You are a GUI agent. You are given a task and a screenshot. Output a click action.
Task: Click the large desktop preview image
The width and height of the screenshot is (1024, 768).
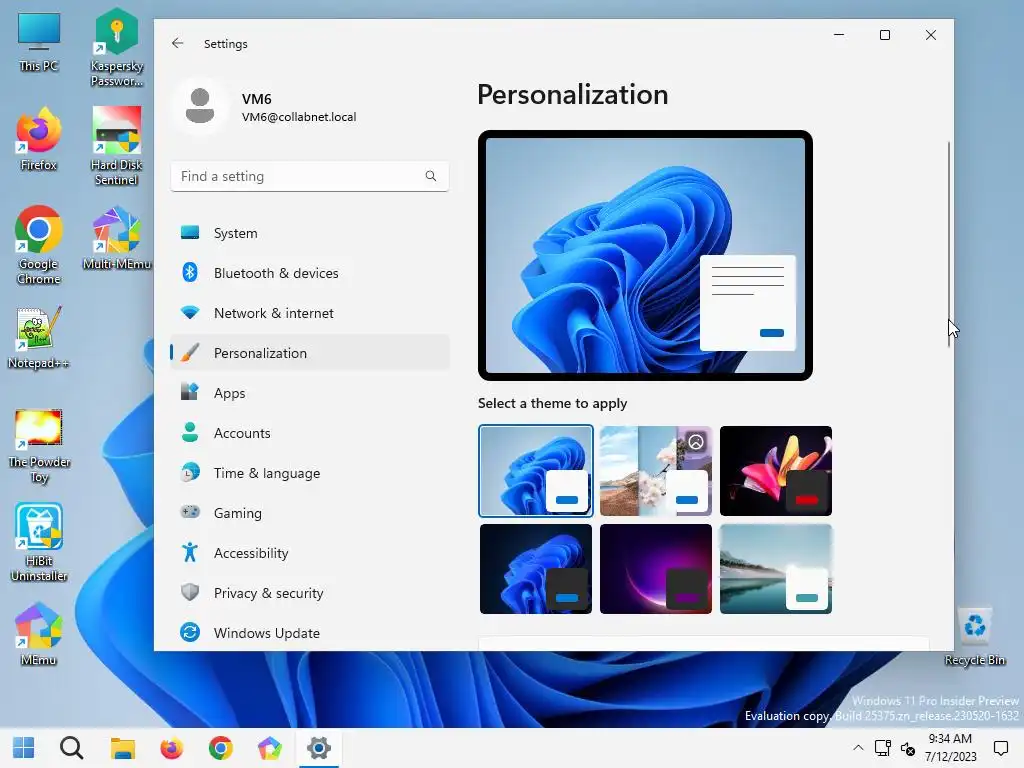pos(645,255)
